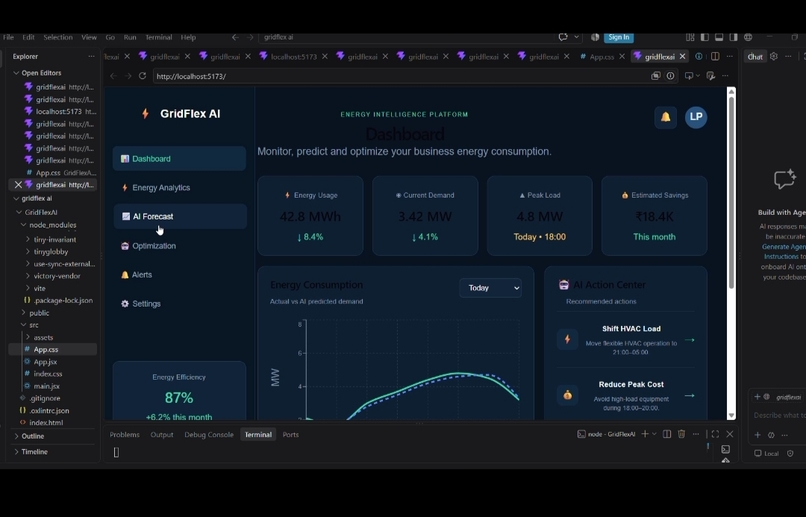Open the Help menu

[x=188, y=37]
